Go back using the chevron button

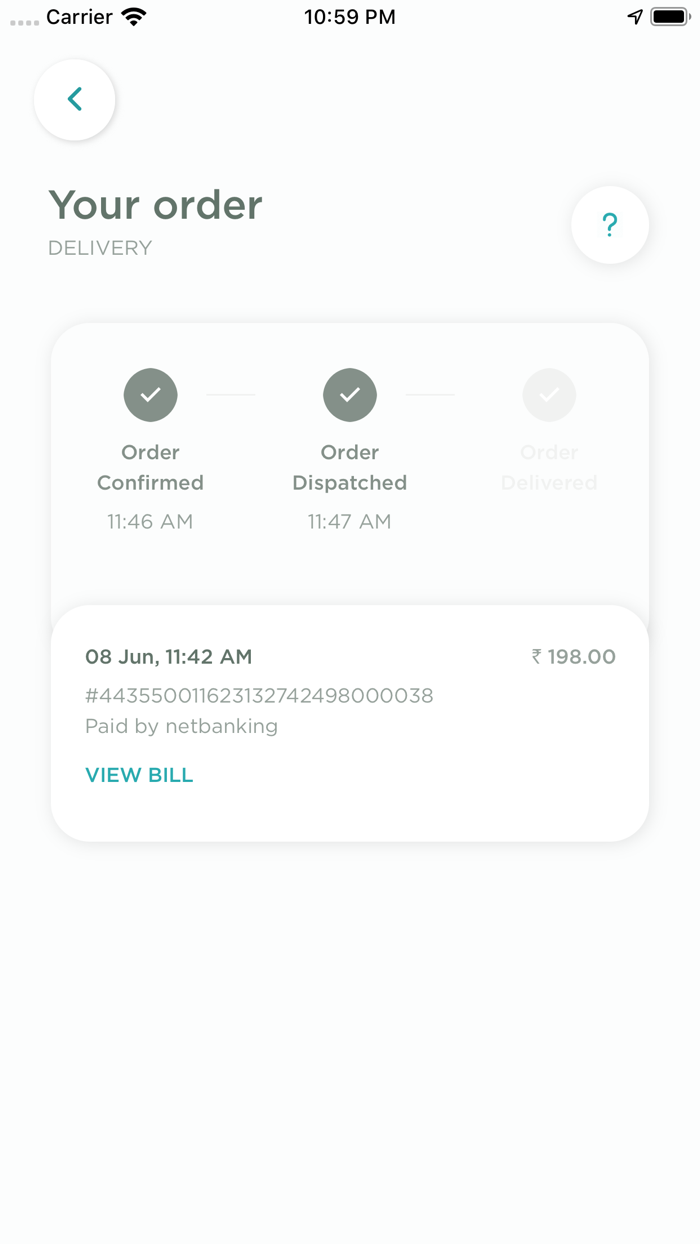click(x=74, y=99)
